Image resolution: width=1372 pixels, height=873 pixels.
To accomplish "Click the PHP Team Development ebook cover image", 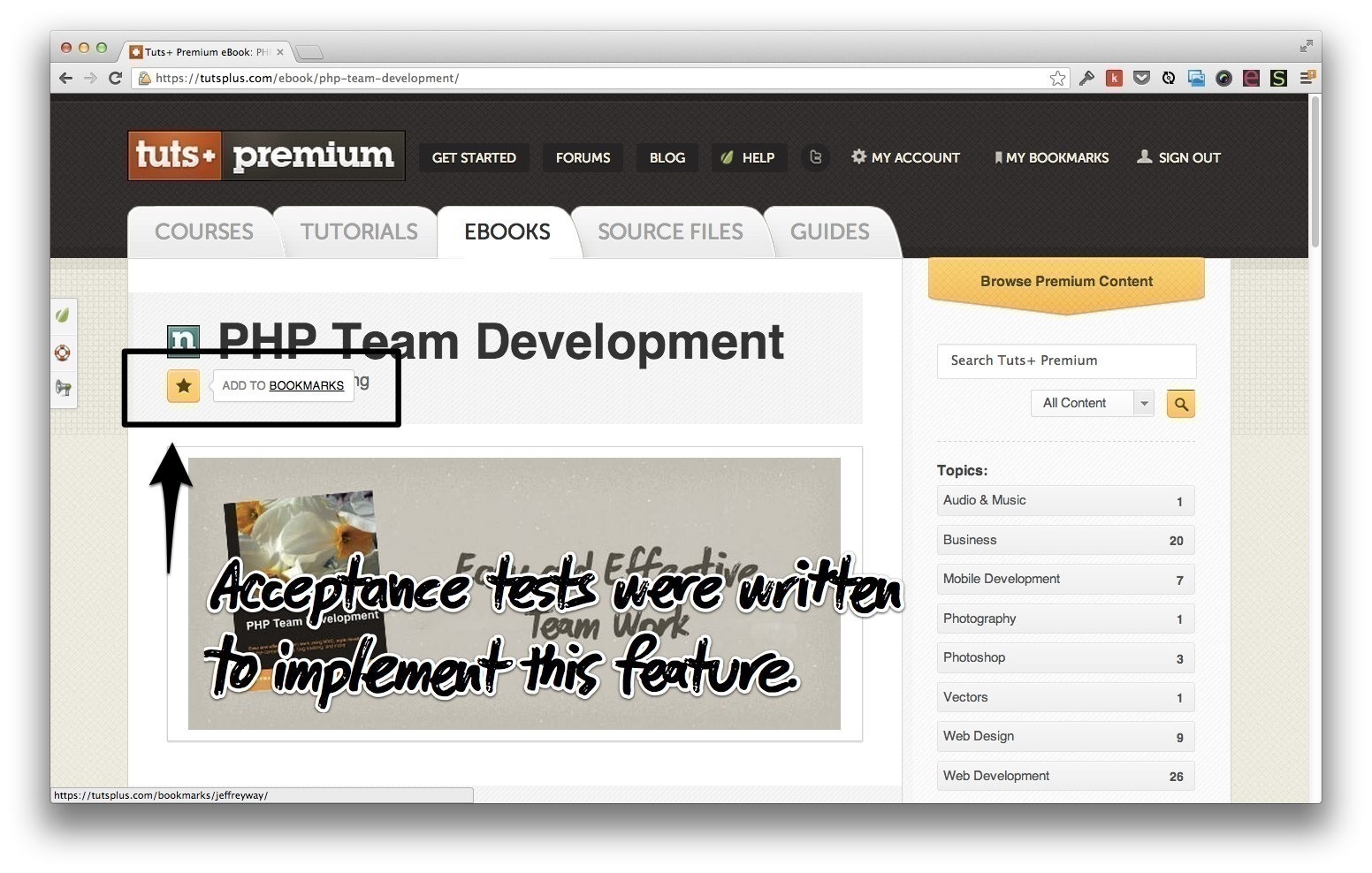I will coord(514,593).
